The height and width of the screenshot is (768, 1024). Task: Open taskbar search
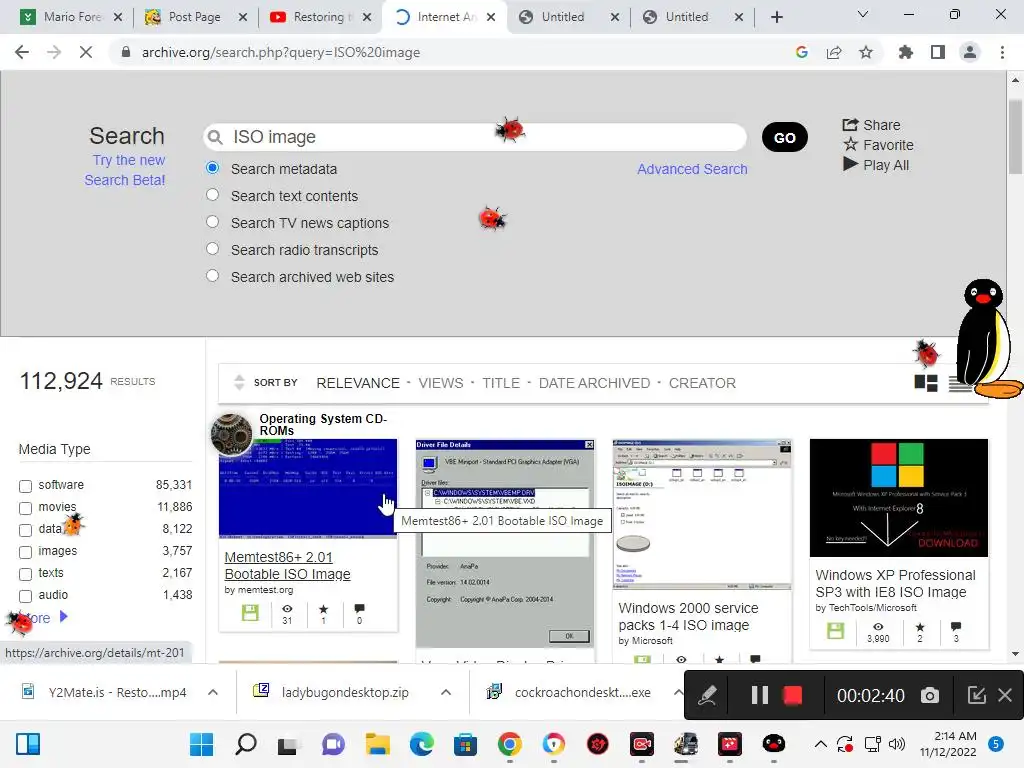pos(246,744)
